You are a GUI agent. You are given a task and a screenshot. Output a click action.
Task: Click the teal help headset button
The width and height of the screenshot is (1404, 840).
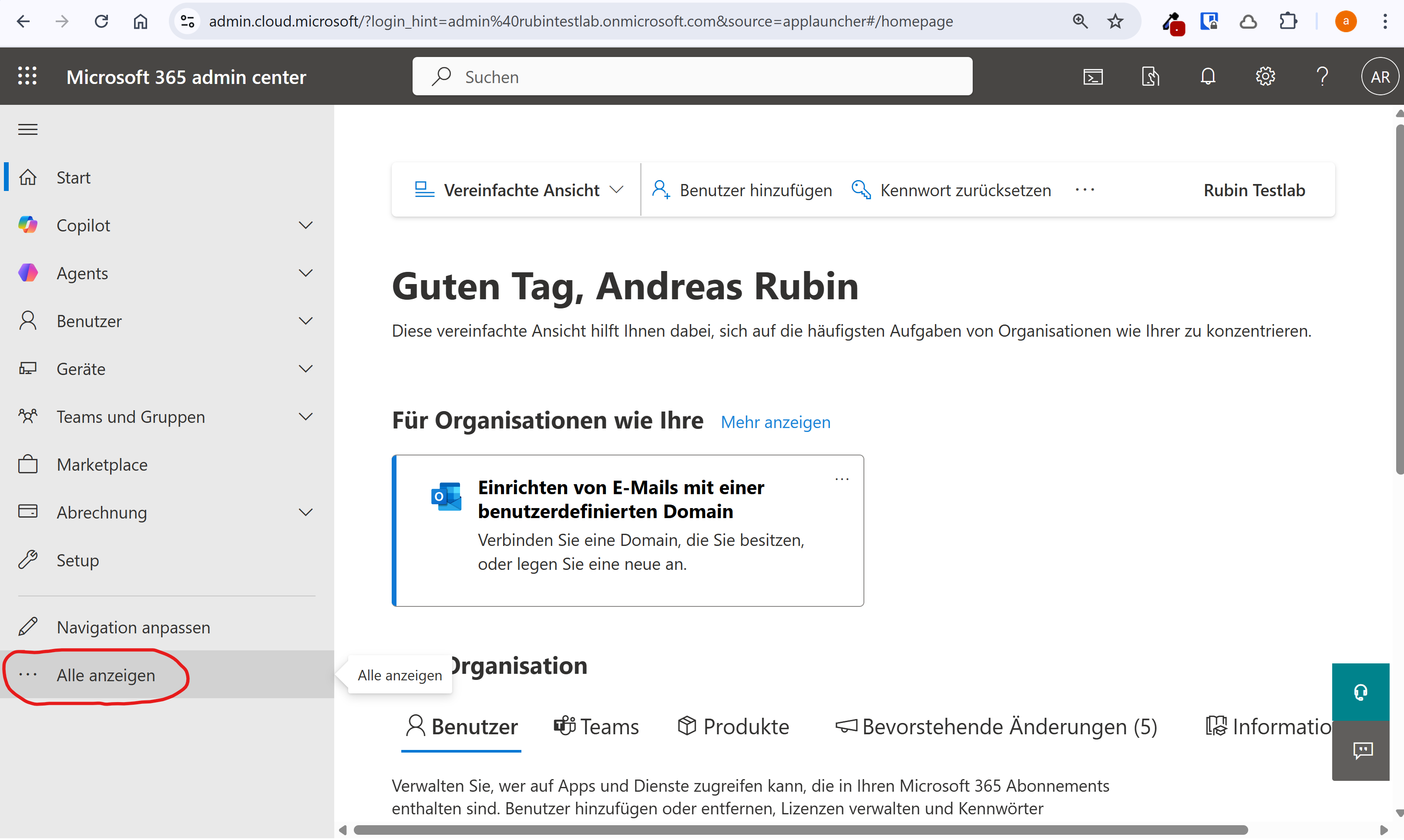coord(1360,692)
